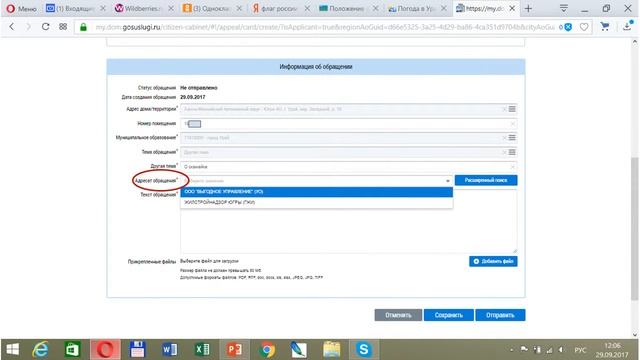The image size is (640, 360).
Task: Open the shopping cart icon in toolbar
Action: pyautogui.click(x=605, y=27)
